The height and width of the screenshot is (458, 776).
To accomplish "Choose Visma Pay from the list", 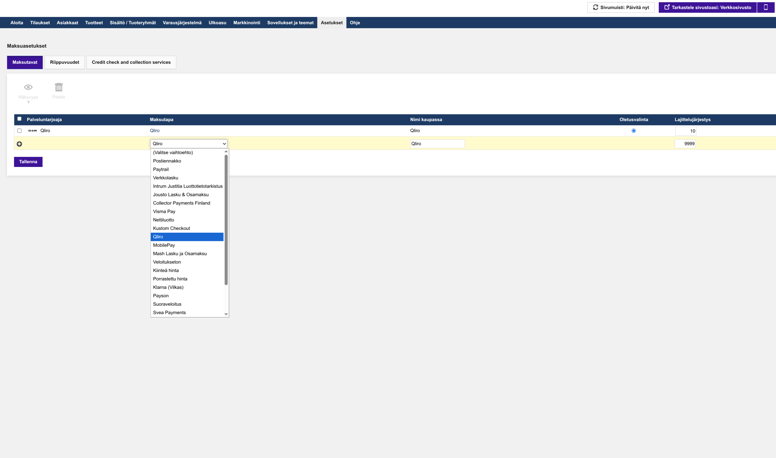I will 187,211.
